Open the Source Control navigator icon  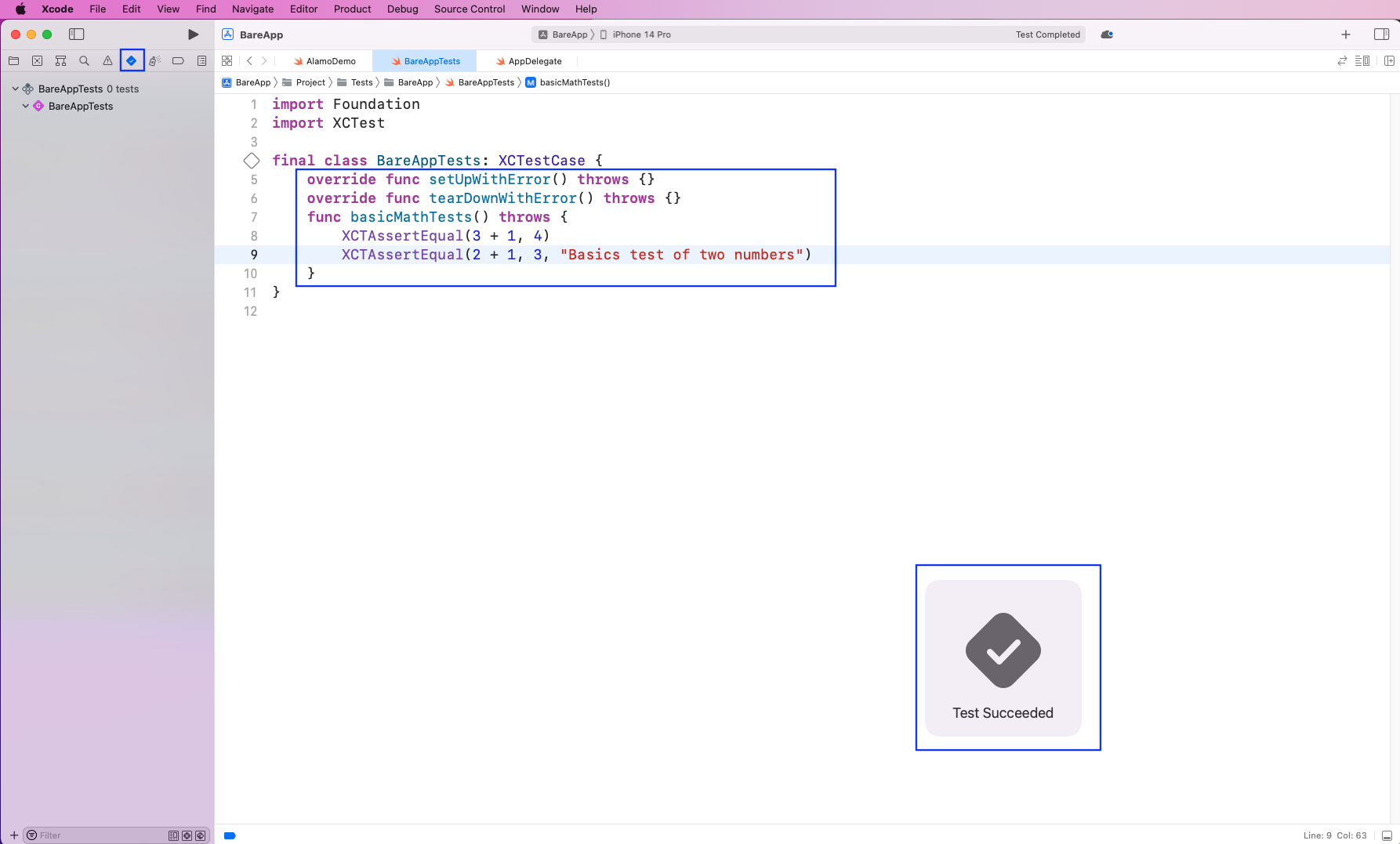coord(37,61)
